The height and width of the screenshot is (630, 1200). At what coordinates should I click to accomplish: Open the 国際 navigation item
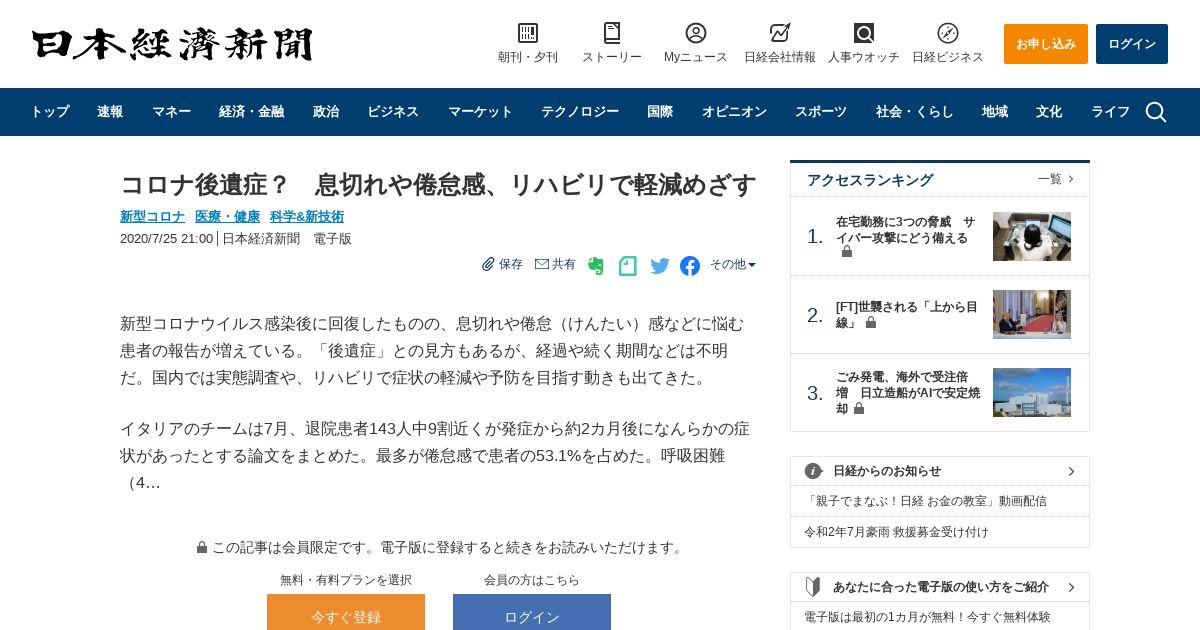point(660,112)
